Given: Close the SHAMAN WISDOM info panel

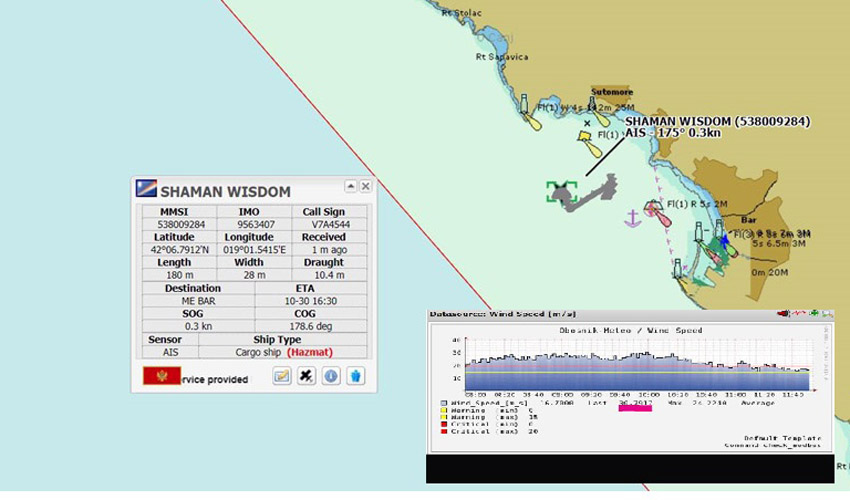Looking at the screenshot, I should pos(366,186).
